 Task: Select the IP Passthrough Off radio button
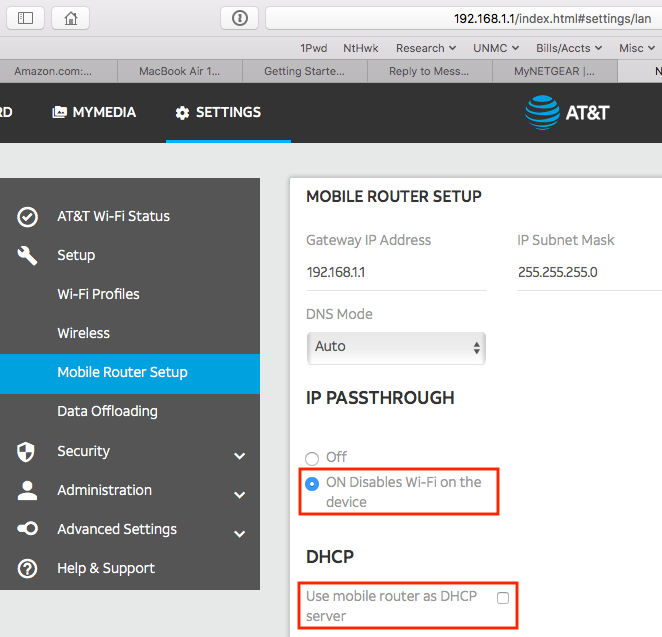click(312, 458)
